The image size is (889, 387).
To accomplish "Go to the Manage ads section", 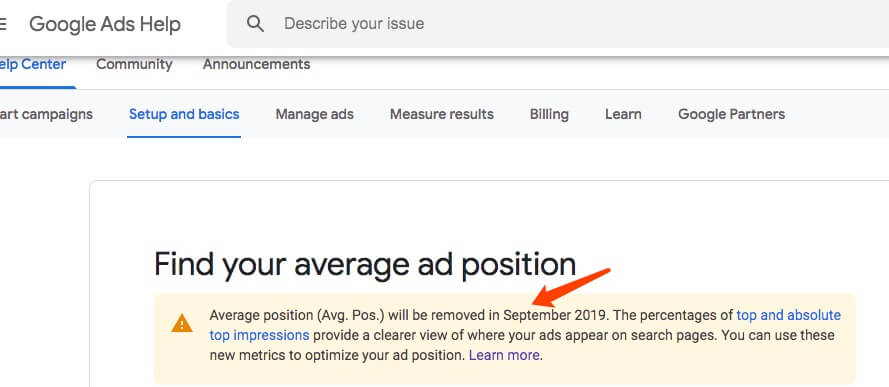I will coord(315,114).
